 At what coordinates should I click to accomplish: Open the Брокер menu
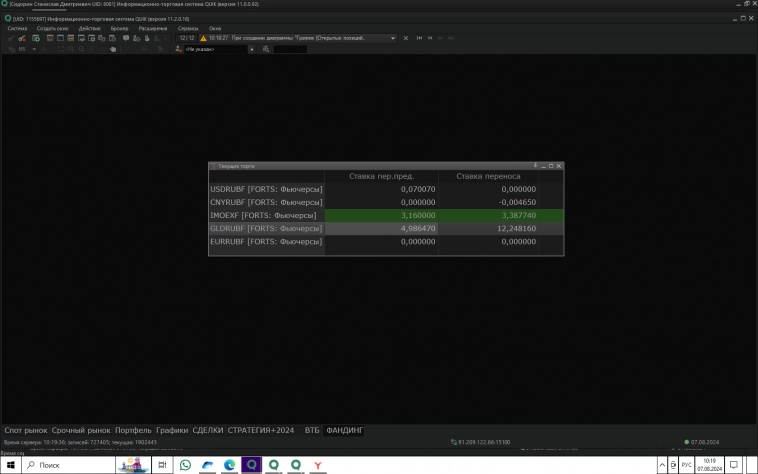click(119, 28)
